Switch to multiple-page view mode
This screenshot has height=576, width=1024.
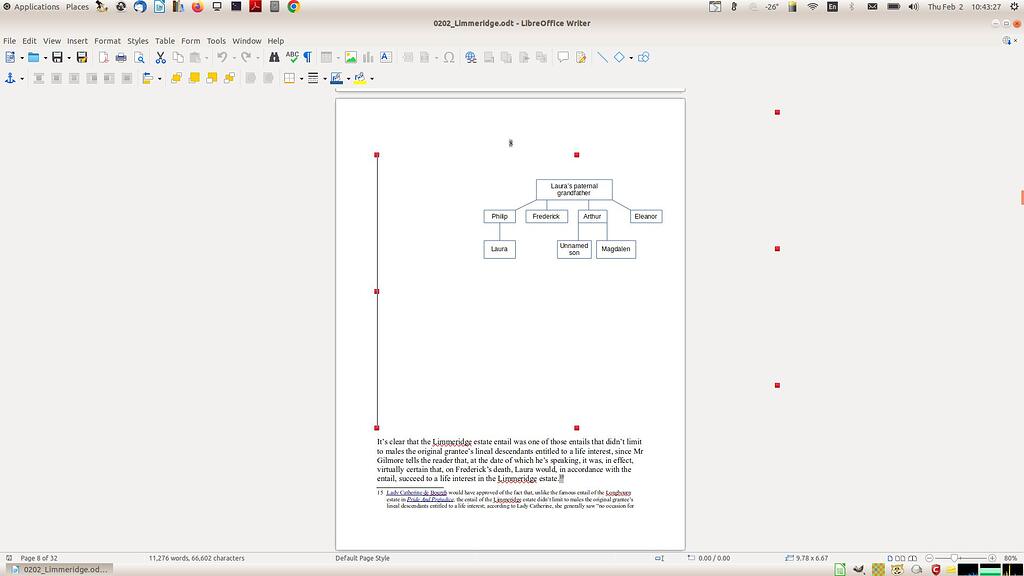(899, 558)
